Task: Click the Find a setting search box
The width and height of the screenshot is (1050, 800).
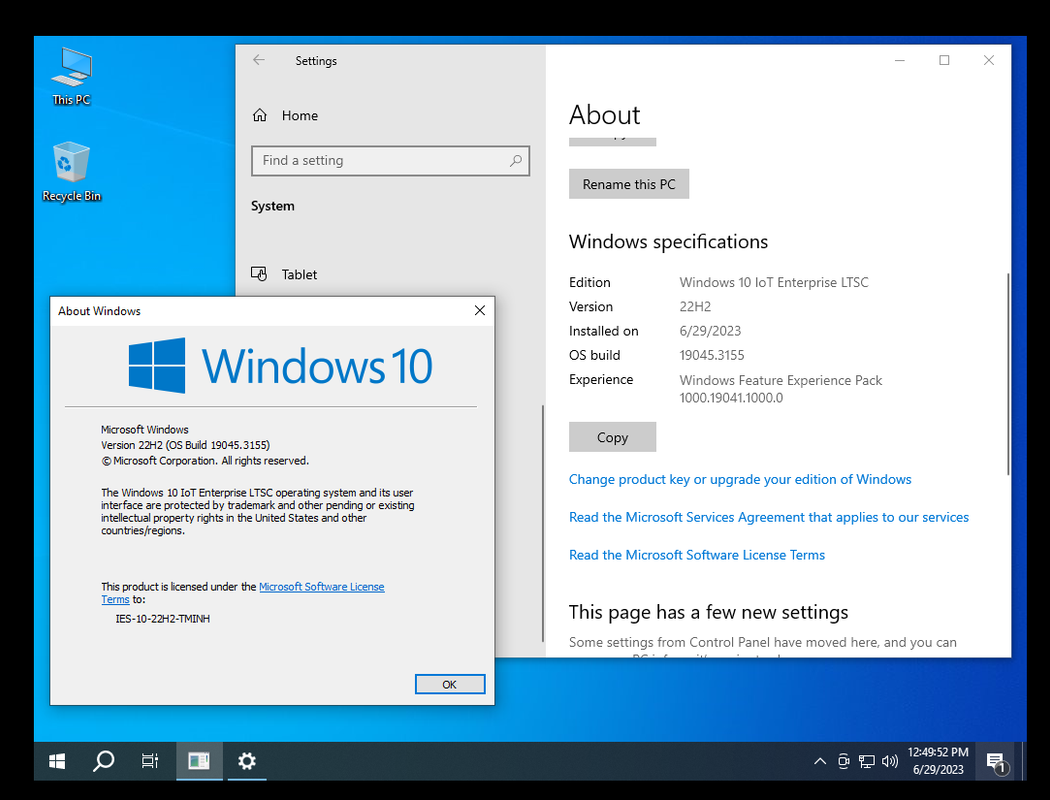Action: [390, 161]
